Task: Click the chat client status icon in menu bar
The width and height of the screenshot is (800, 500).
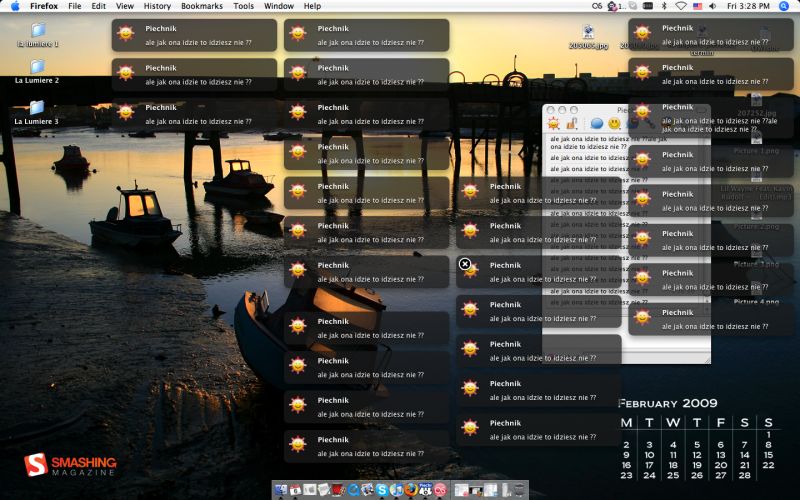Action: tap(612, 6)
